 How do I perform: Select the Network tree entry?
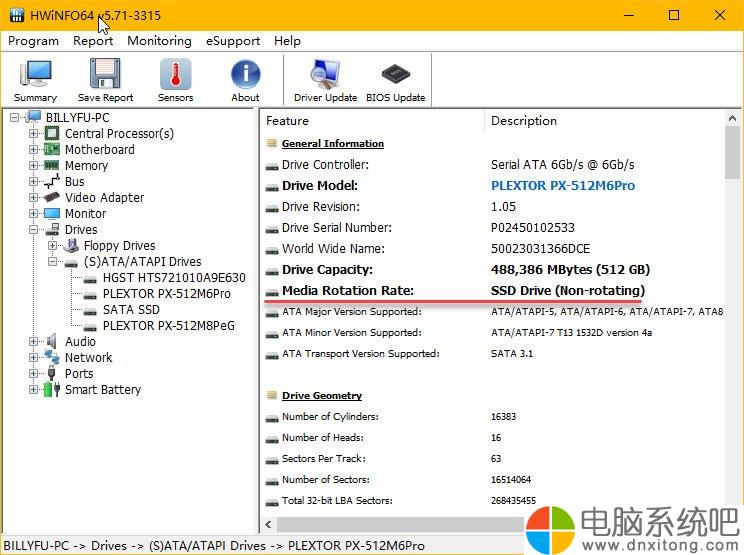point(88,357)
